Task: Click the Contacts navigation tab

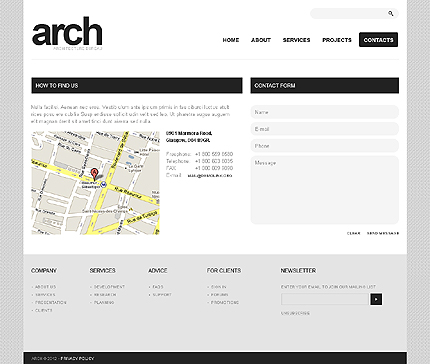Action: [x=378, y=40]
